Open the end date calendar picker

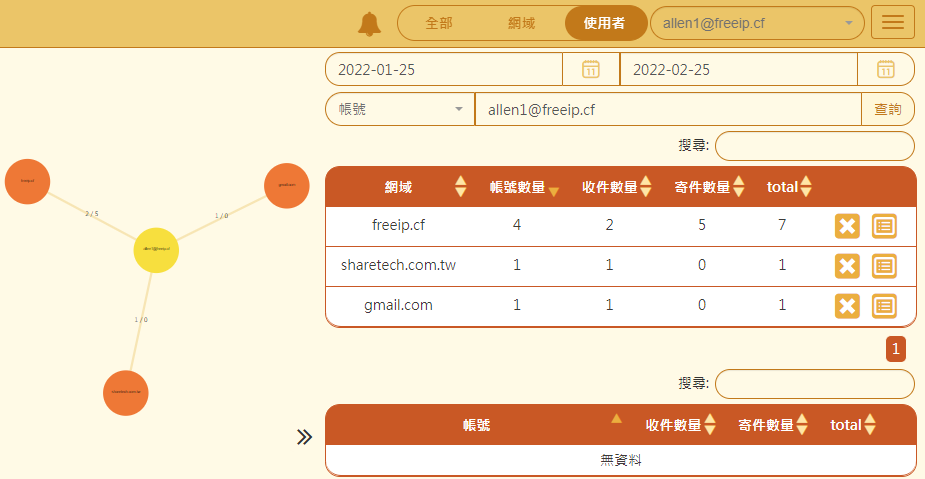[x=885, y=69]
